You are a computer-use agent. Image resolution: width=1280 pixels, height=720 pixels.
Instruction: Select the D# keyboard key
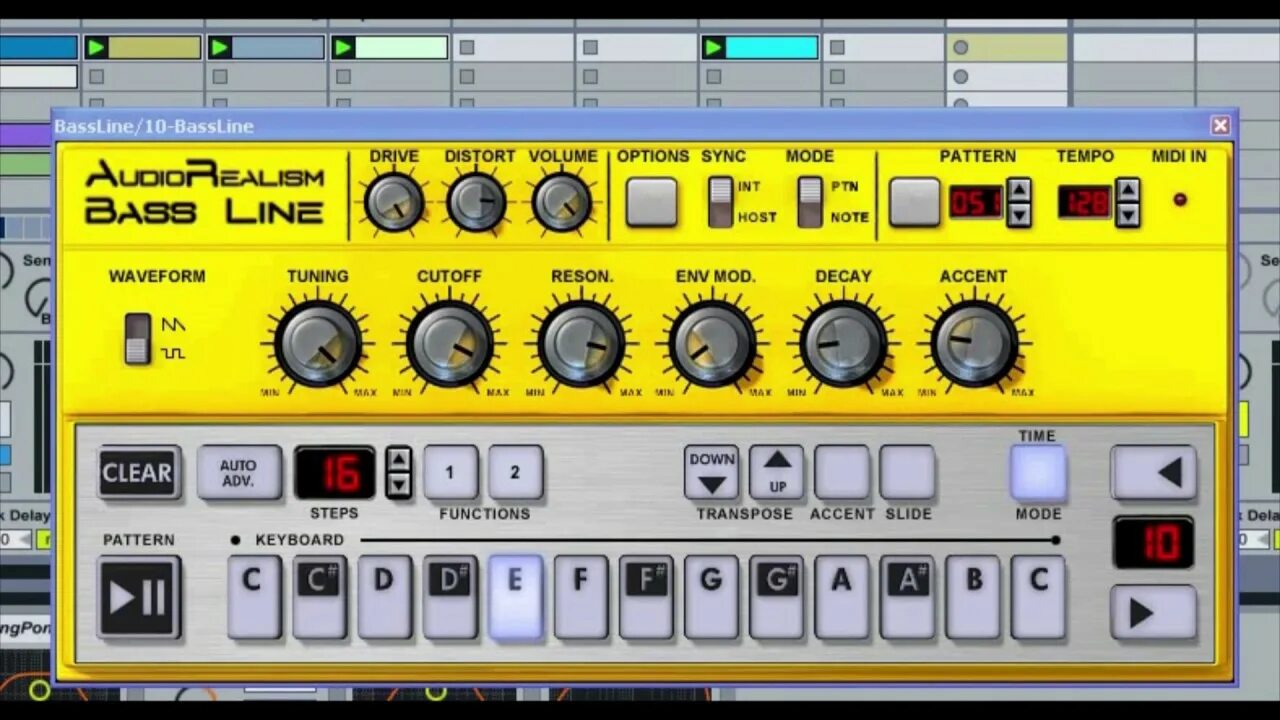coord(449,597)
